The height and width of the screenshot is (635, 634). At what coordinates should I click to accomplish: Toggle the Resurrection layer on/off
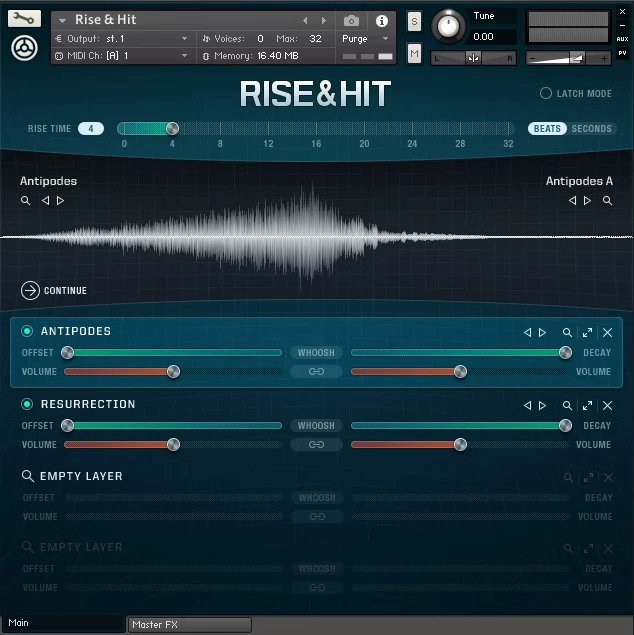(27, 404)
